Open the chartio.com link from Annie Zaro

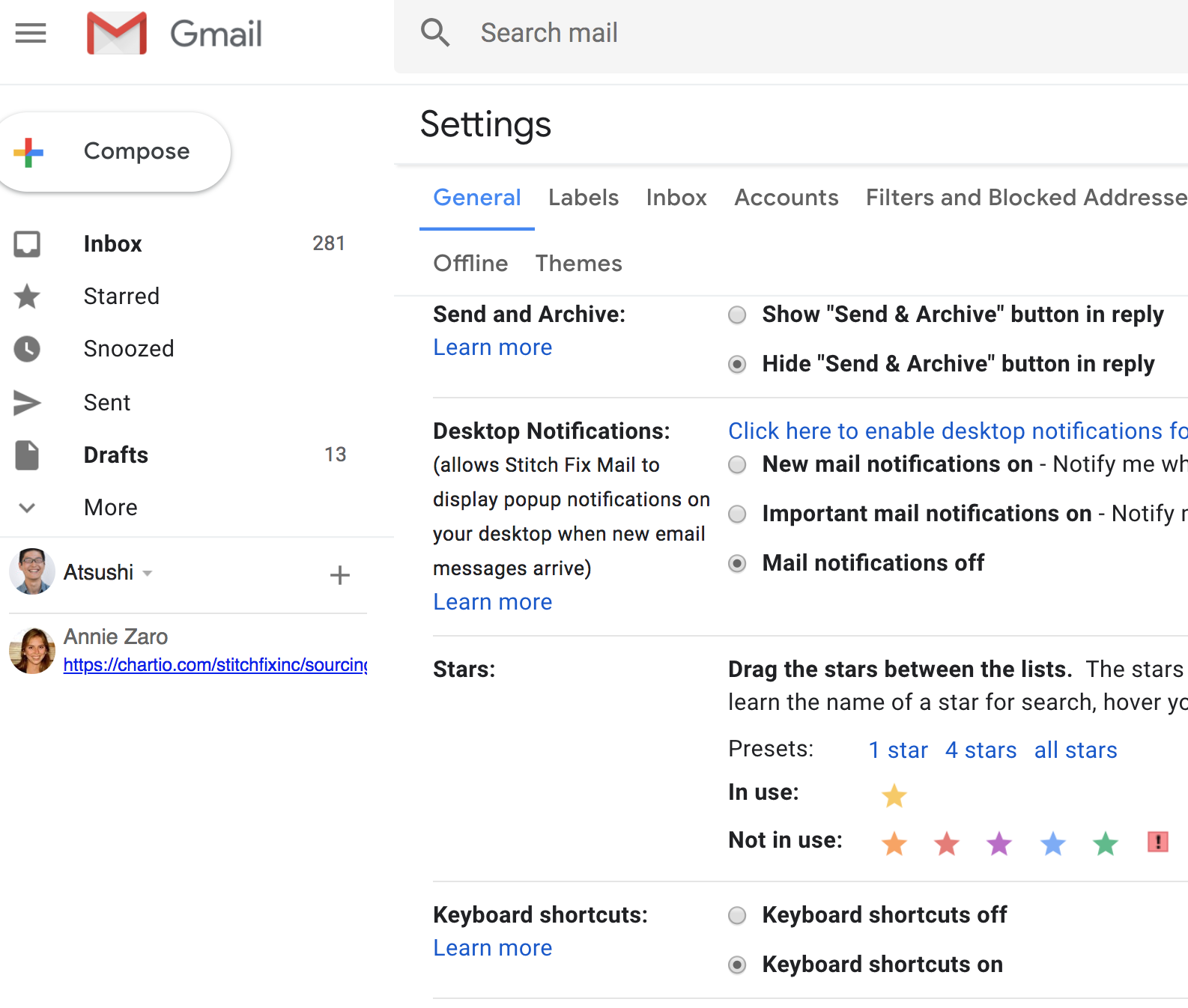[x=215, y=665]
